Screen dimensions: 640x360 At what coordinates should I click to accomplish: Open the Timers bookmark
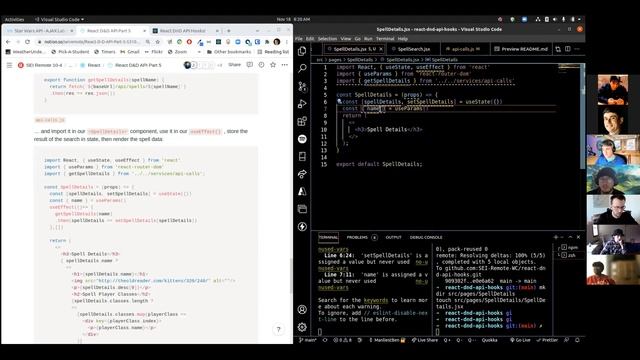pyautogui.click(x=104, y=52)
